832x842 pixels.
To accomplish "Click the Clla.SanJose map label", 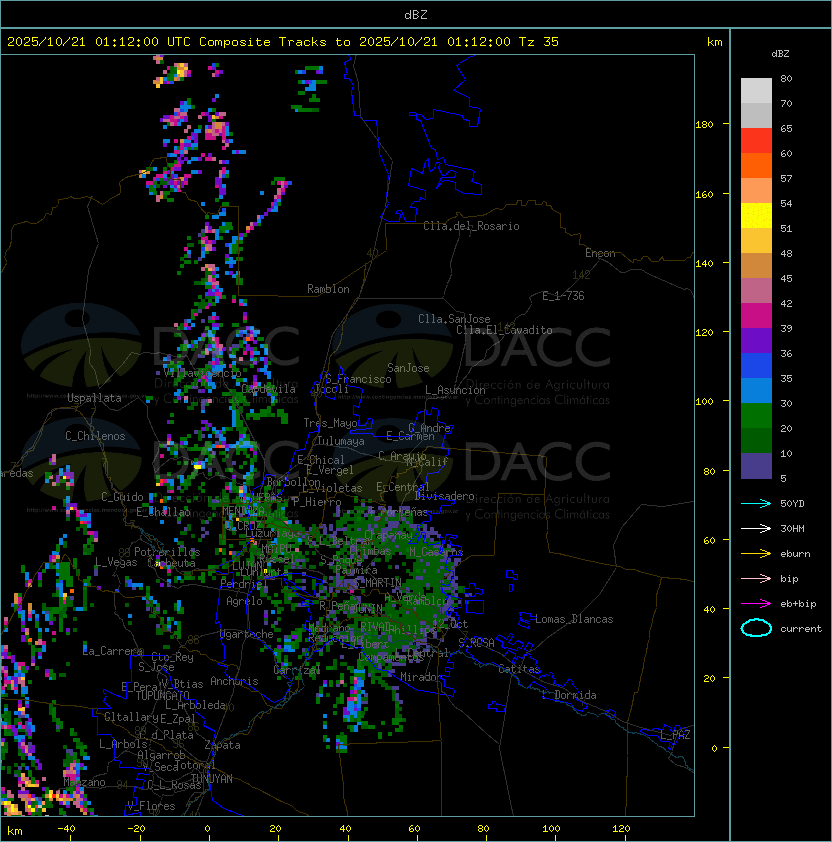I will point(454,319).
